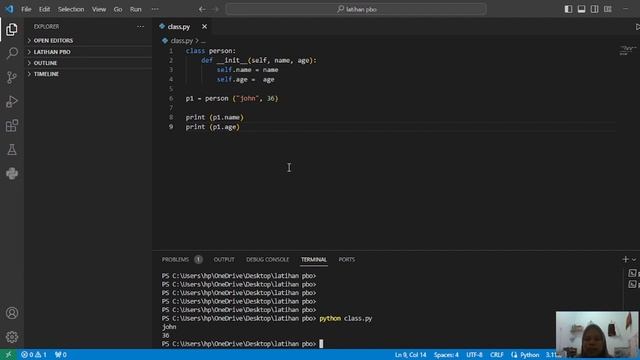Open the Go menu

point(118,9)
